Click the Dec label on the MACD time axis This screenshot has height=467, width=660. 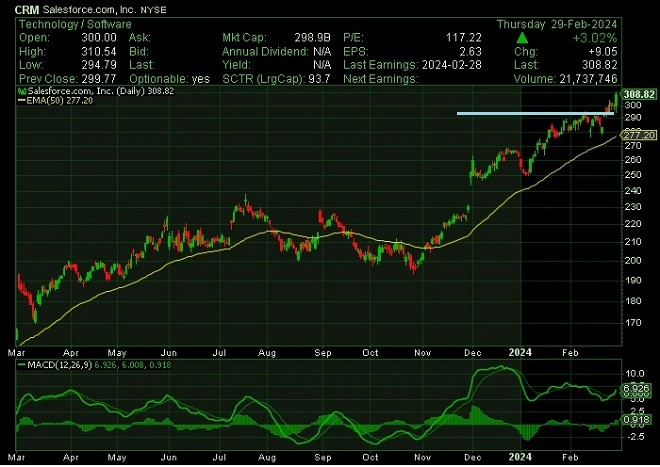click(473, 457)
